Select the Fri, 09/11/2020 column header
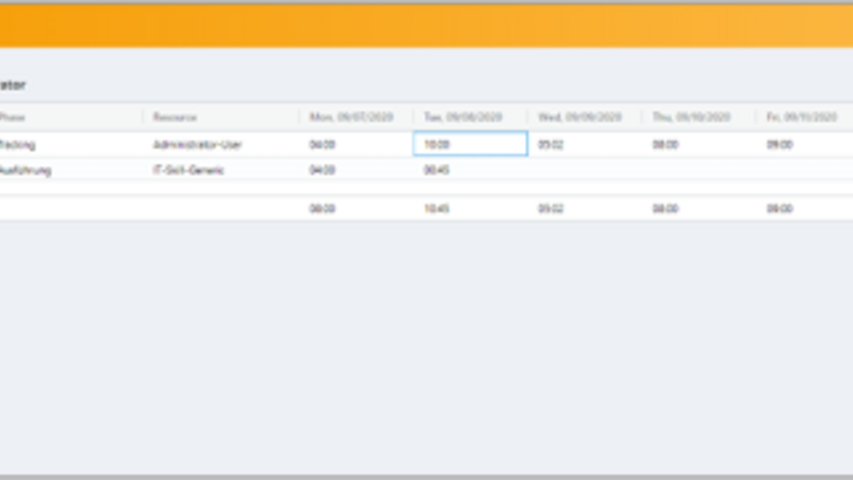 pyautogui.click(x=802, y=117)
